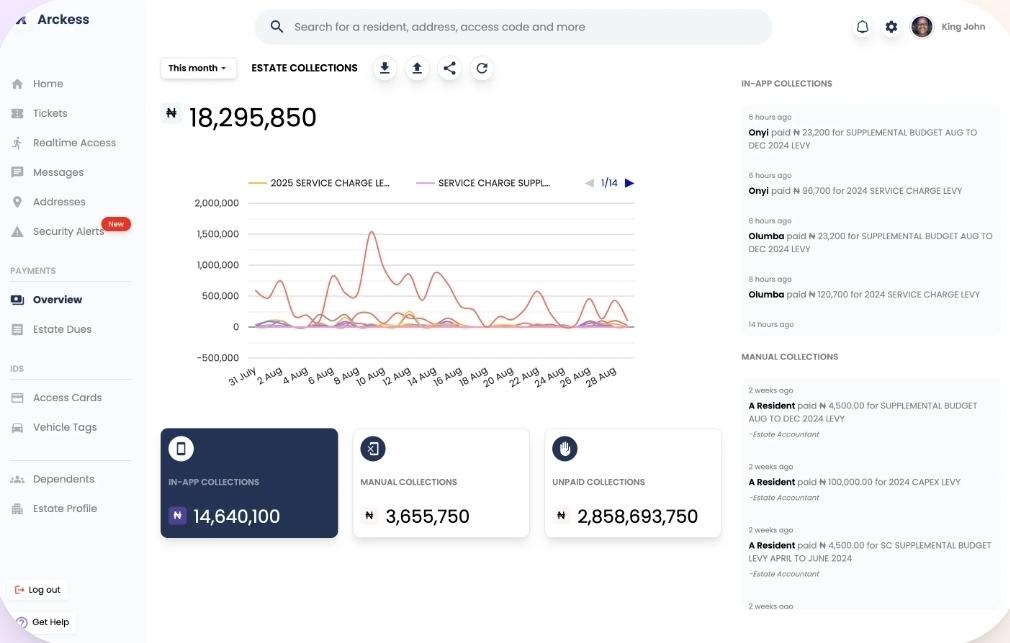Click the share icon in collections toolbar
Screen dimensions: 1010x643
(450, 68)
